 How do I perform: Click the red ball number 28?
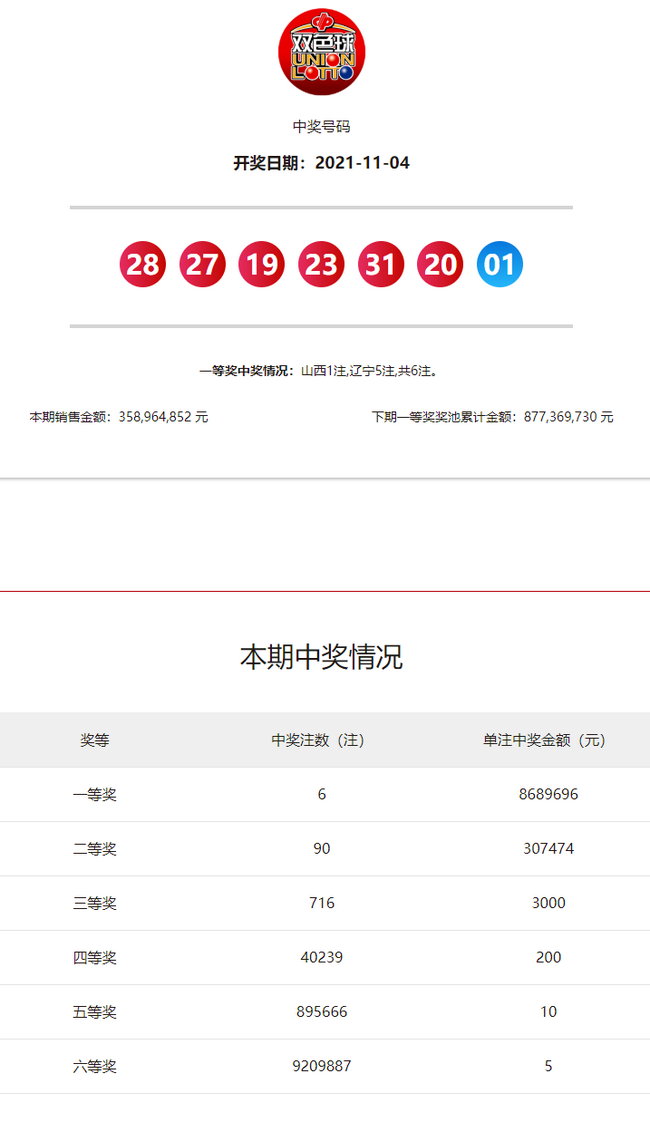(142, 265)
